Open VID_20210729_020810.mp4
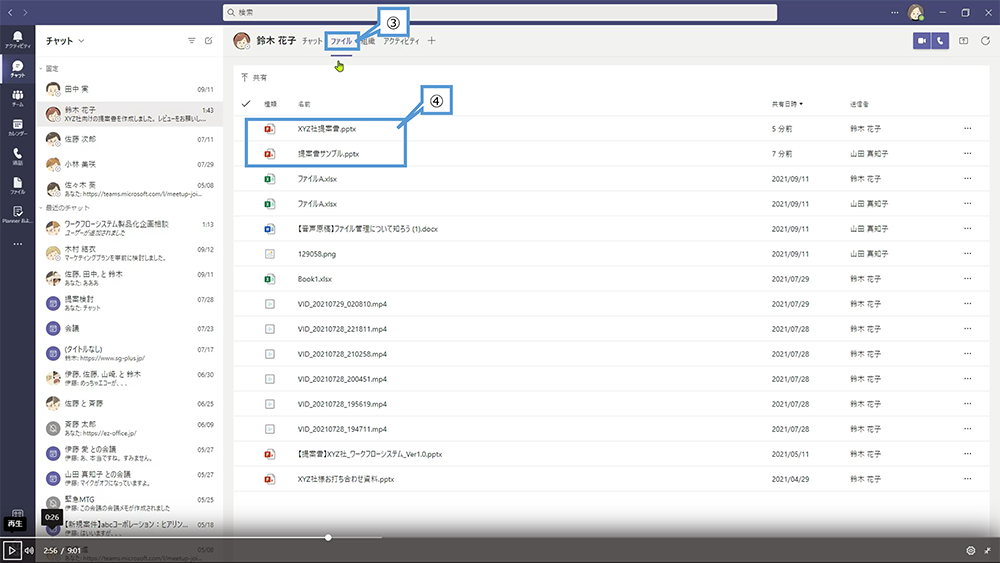1000x563 pixels. point(342,304)
